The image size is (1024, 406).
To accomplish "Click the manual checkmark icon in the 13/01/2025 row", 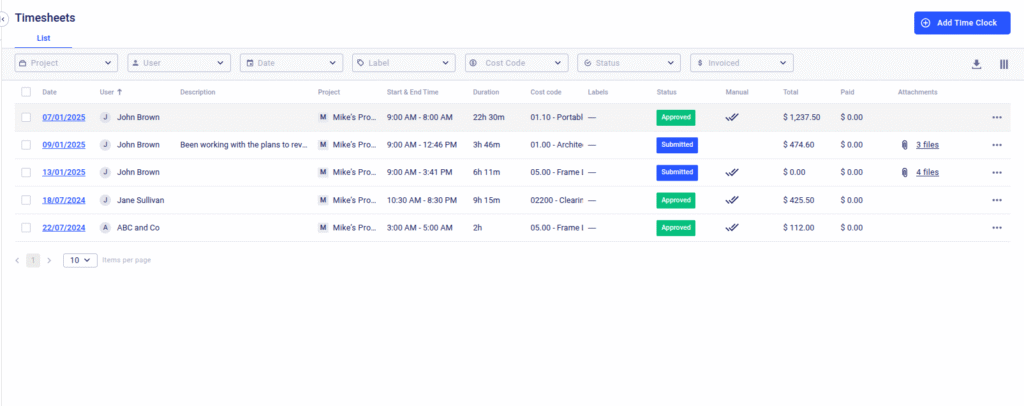I will [732, 172].
